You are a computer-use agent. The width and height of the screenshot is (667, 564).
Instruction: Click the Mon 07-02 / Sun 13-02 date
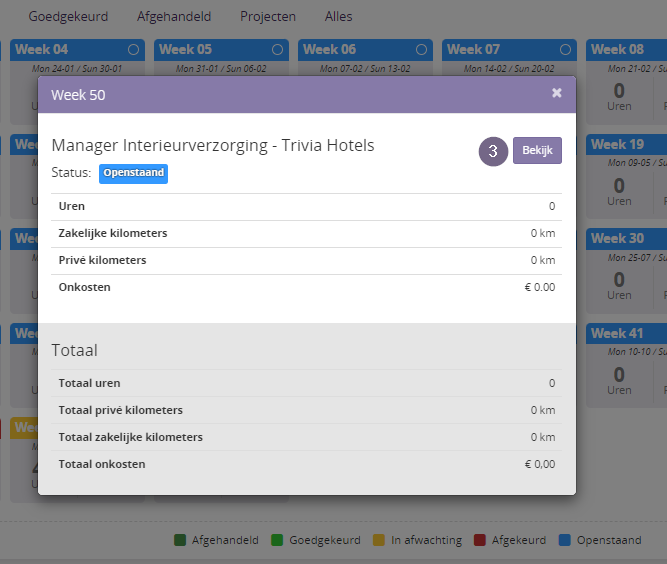(365, 68)
